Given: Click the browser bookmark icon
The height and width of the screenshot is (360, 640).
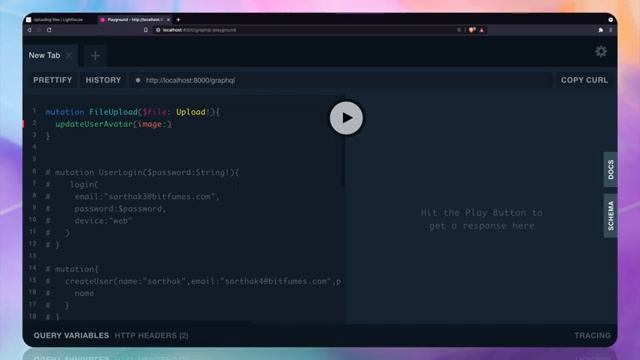Looking at the screenshot, I should [146, 30].
